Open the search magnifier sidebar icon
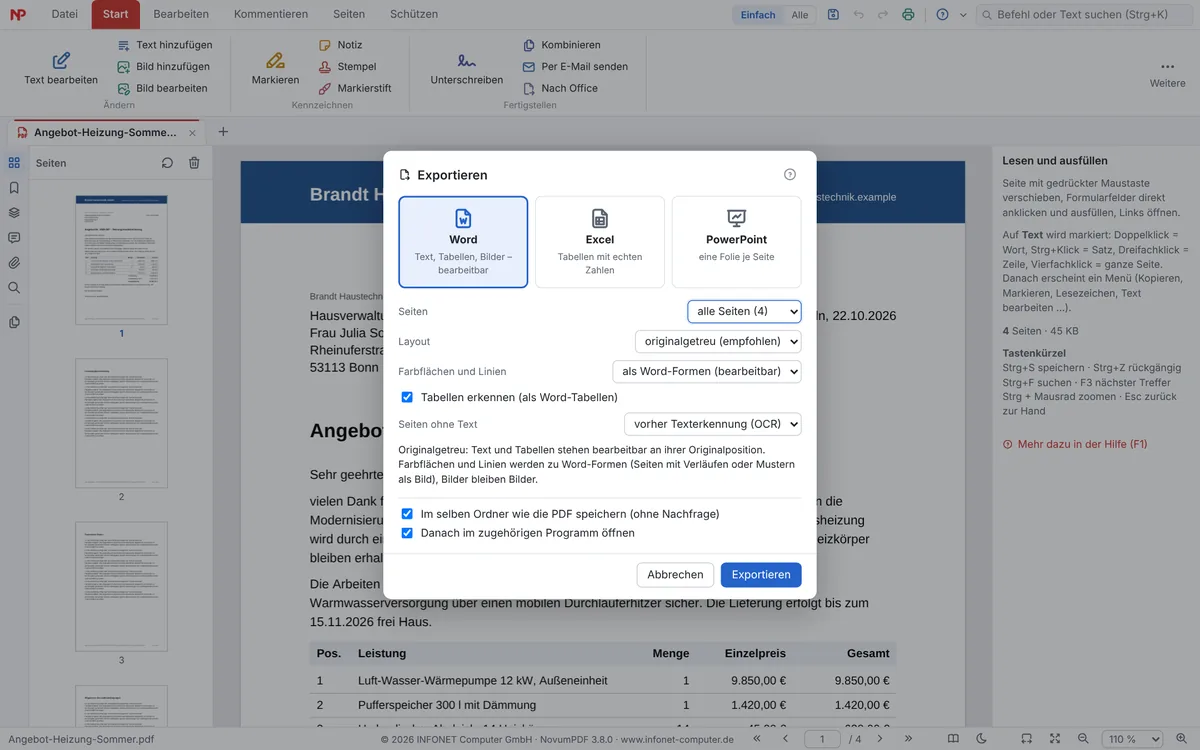 tap(14, 288)
